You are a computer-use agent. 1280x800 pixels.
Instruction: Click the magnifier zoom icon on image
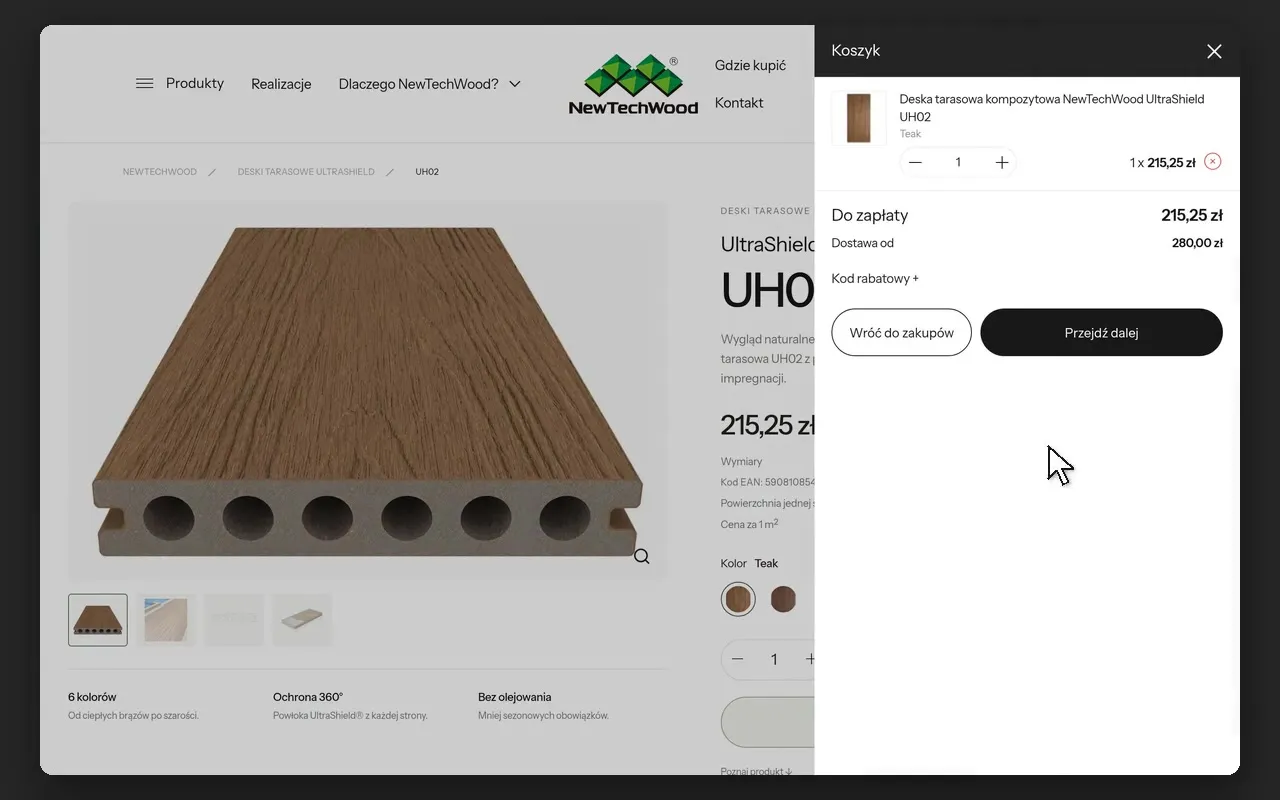pos(642,557)
